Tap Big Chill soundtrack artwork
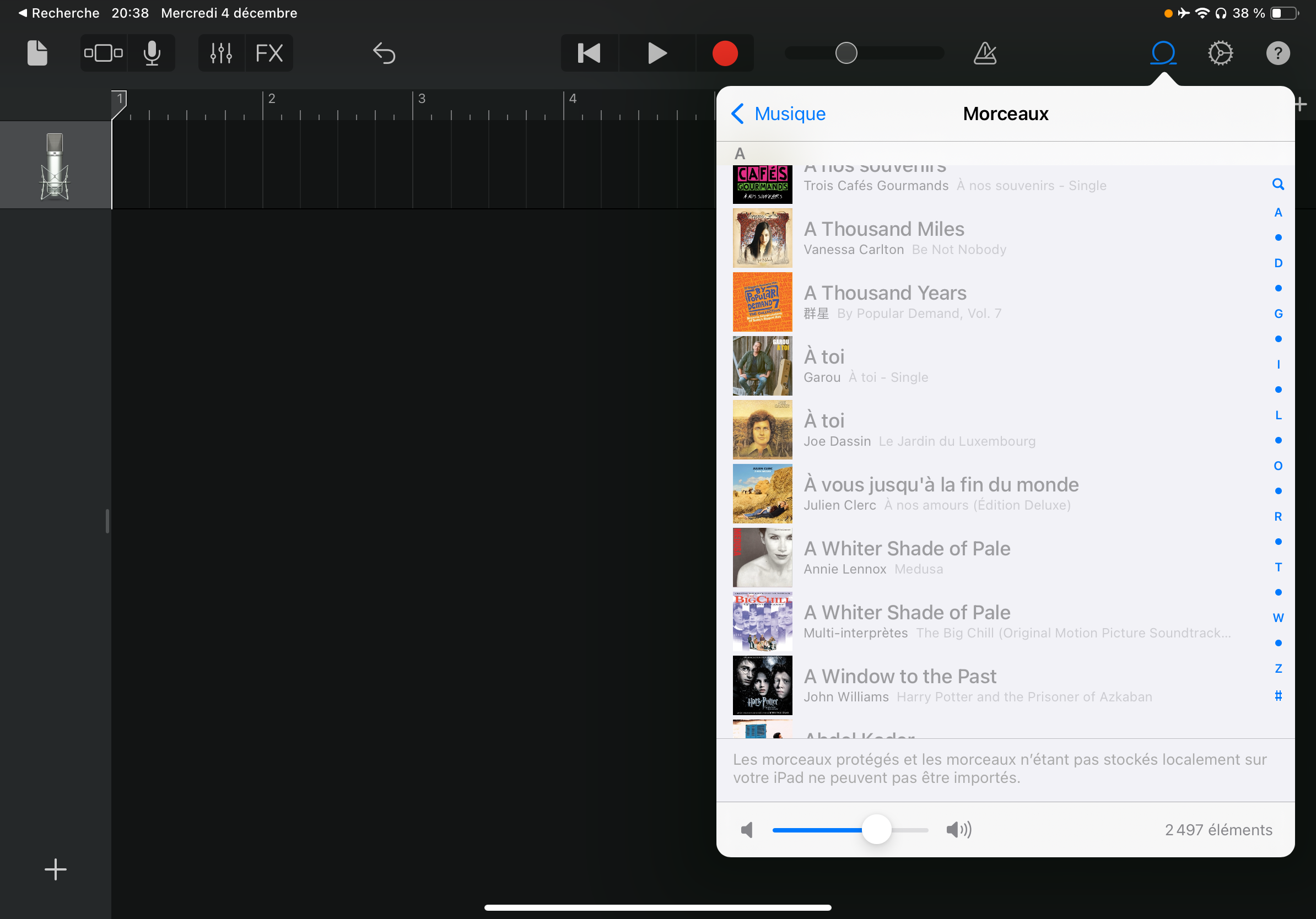This screenshot has height=919, width=1316. tap(762, 621)
